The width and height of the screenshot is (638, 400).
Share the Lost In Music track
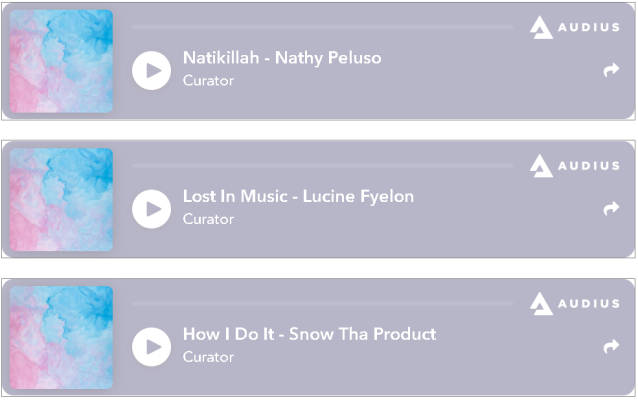pyautogui.click(x=611, y=208)
